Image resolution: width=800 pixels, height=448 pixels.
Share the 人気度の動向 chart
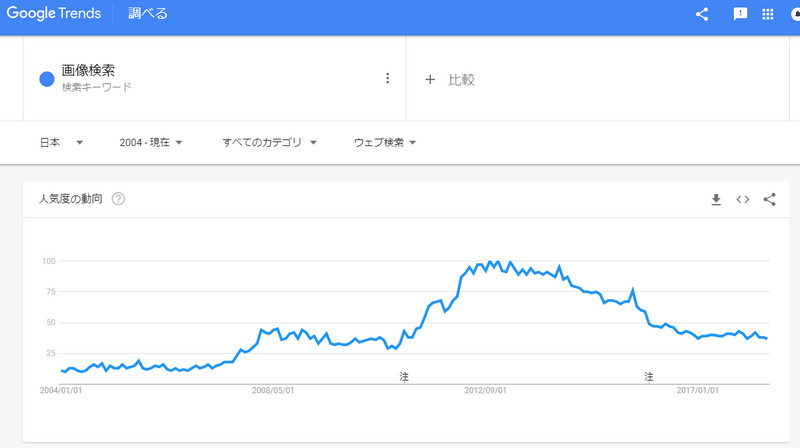pyautogui.click(x=769, y=199)
